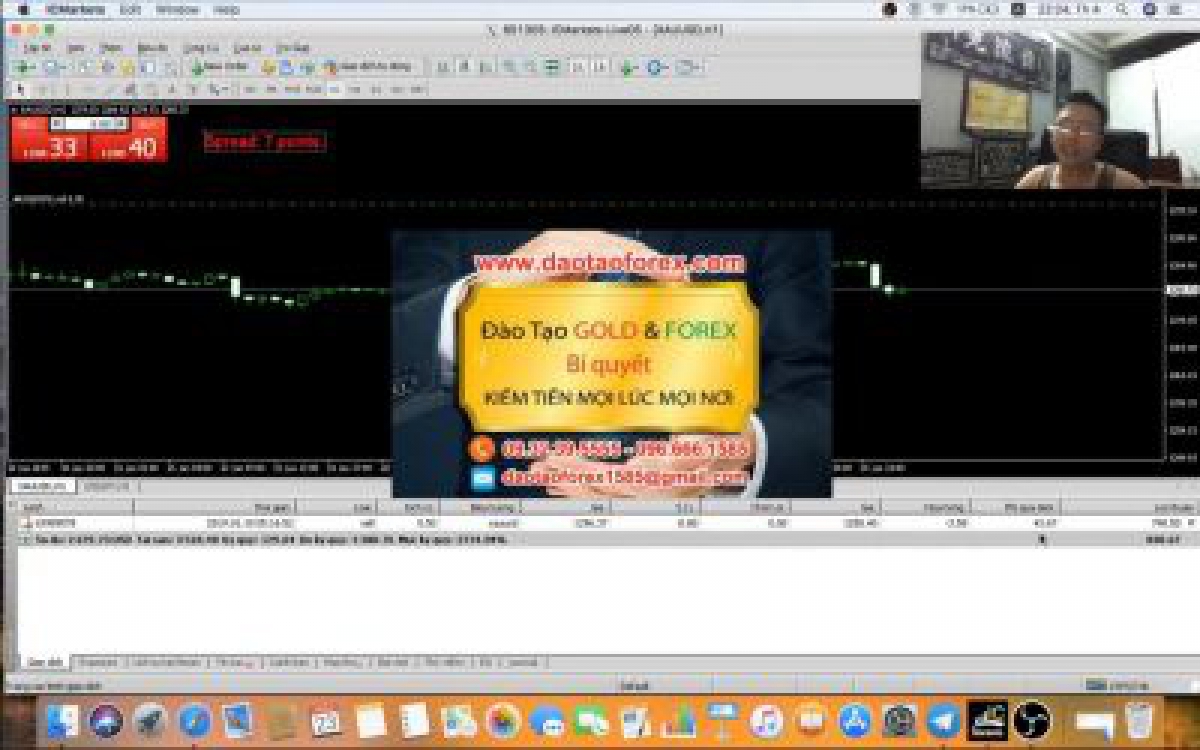Switch timeframe to H4

pos(354,90)
